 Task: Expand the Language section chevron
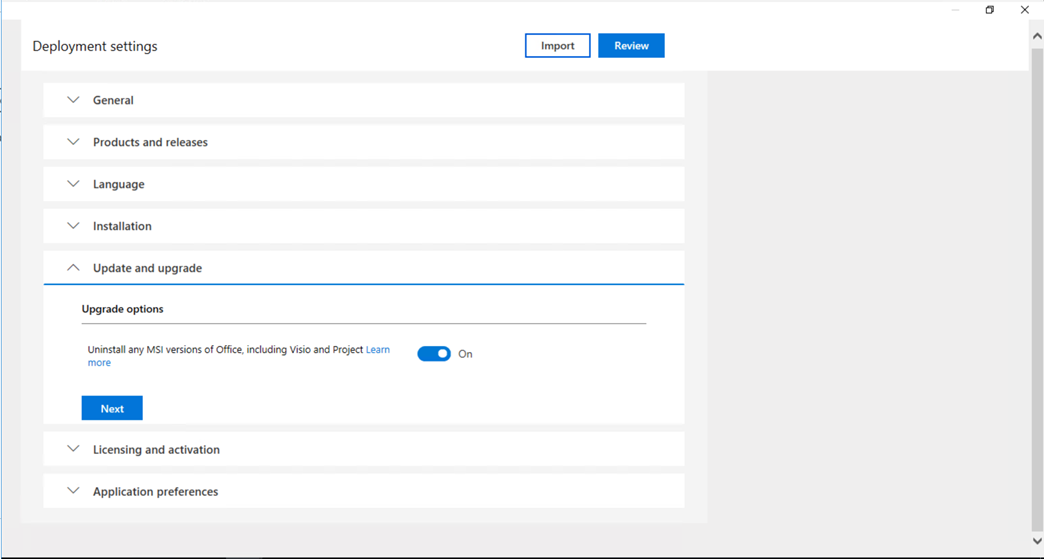(x=73, y=184)
